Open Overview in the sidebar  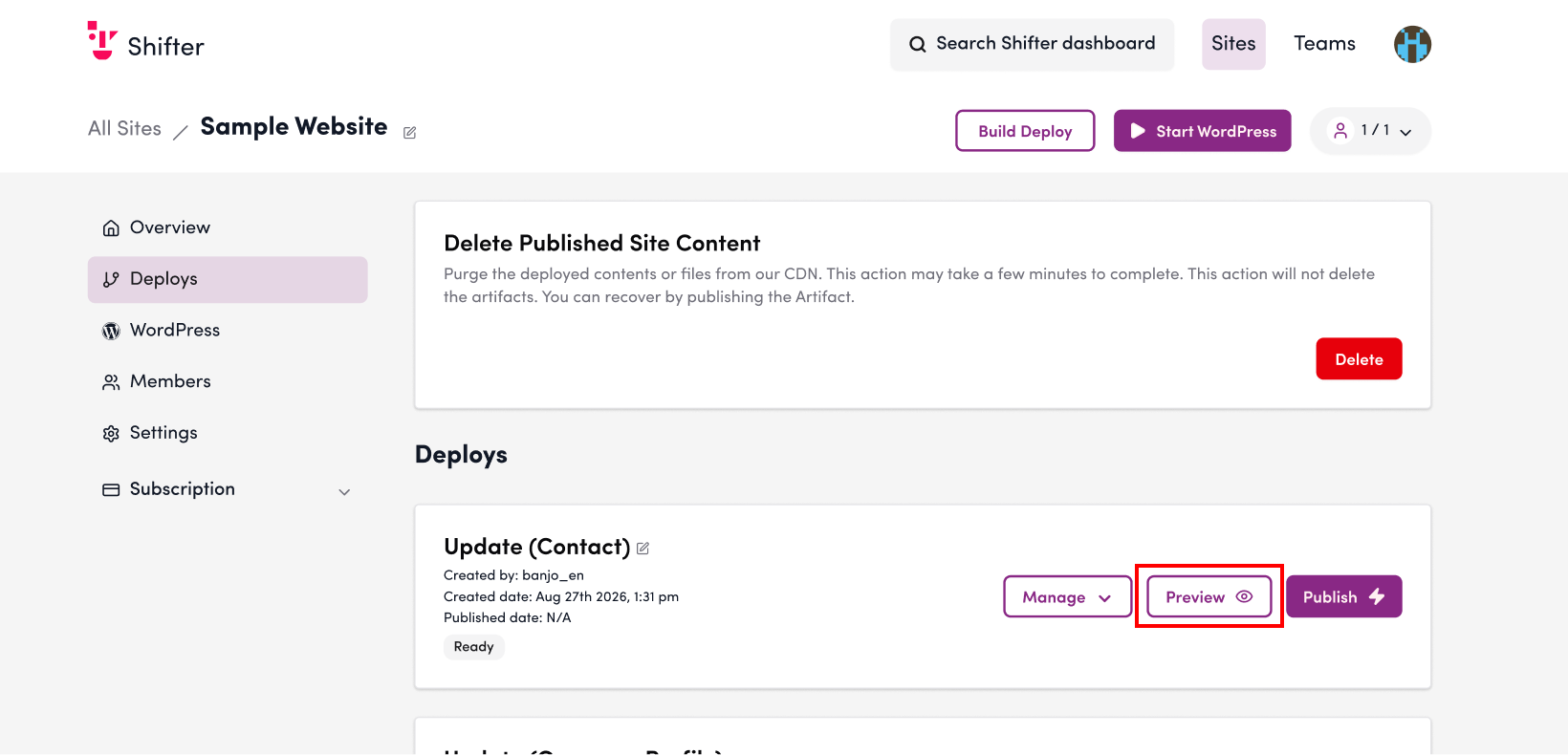tap(228, 227)
